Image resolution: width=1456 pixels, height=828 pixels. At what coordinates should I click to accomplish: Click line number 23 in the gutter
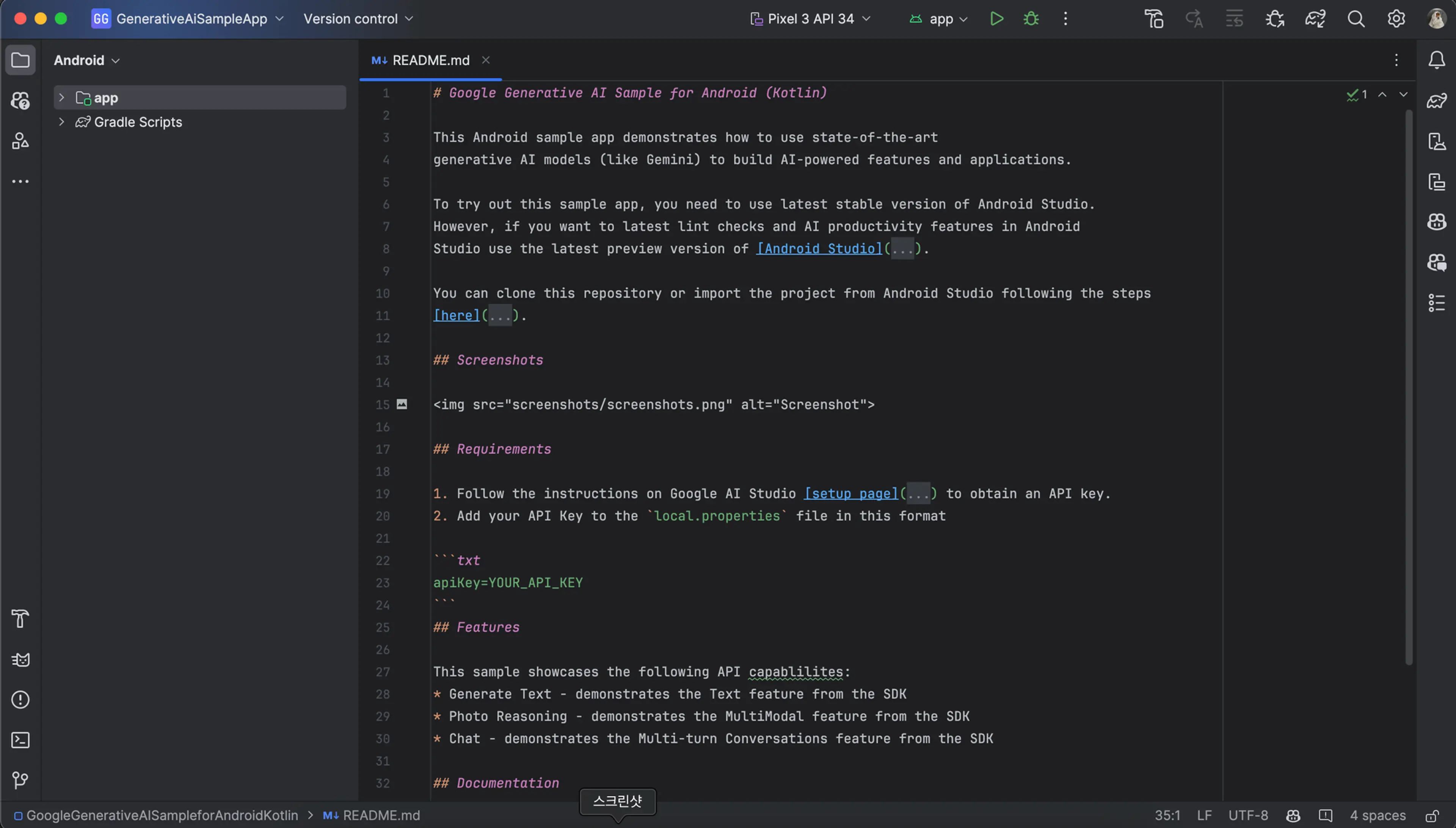coord(383,583)
